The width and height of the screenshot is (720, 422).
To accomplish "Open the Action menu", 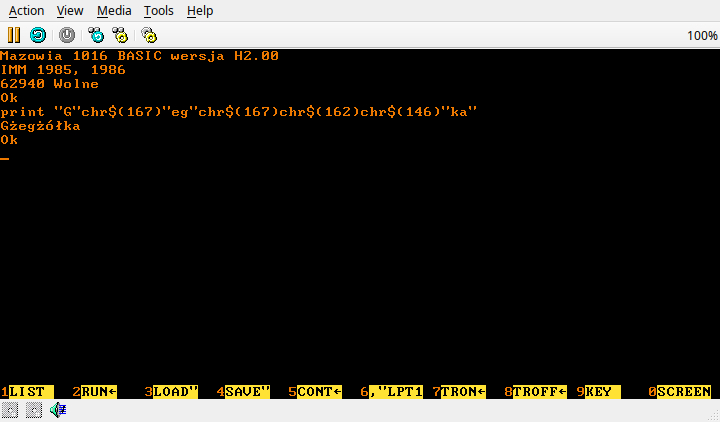I will (26, 11).
